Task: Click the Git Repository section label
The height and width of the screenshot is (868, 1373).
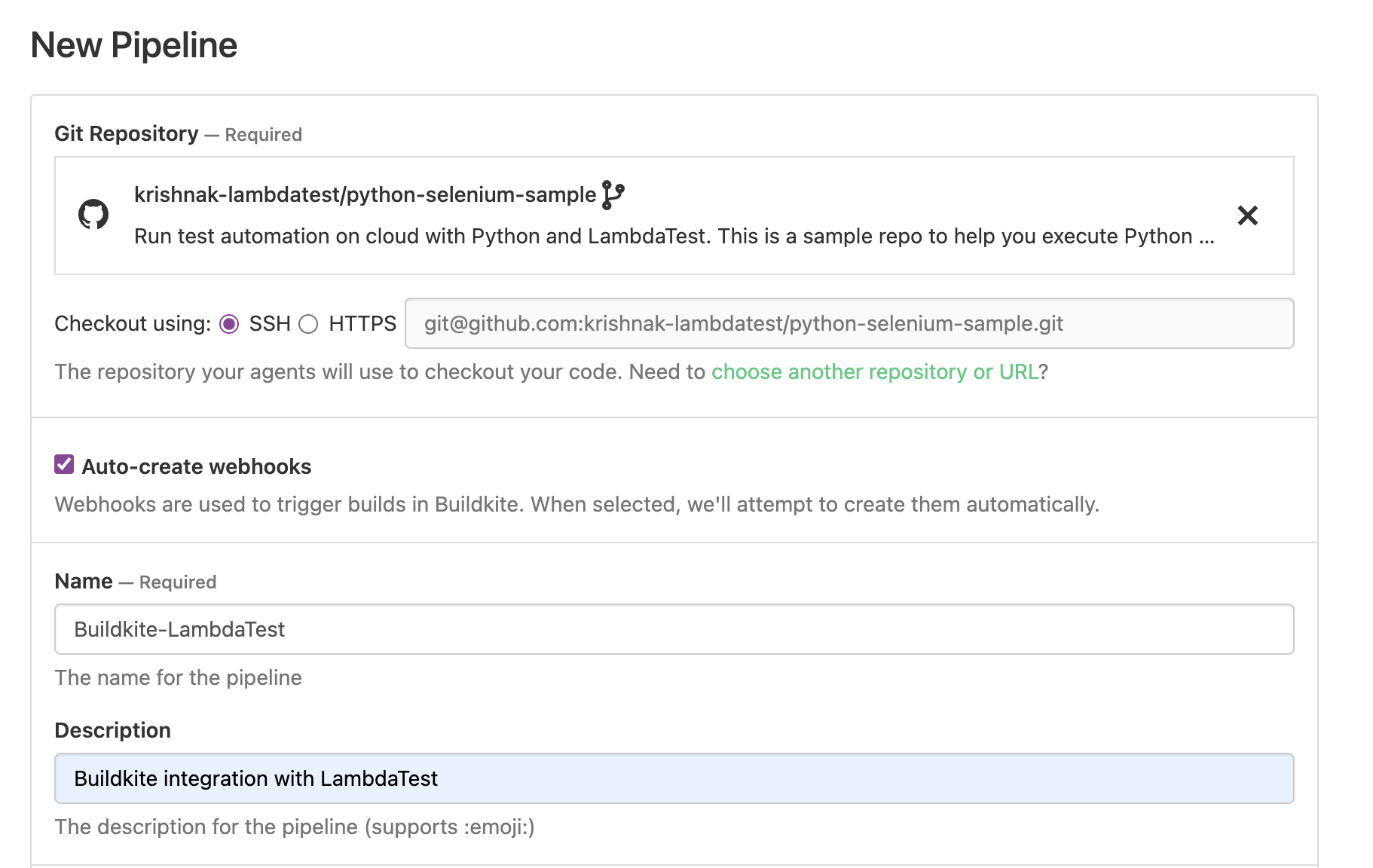Action: point(126,133)
